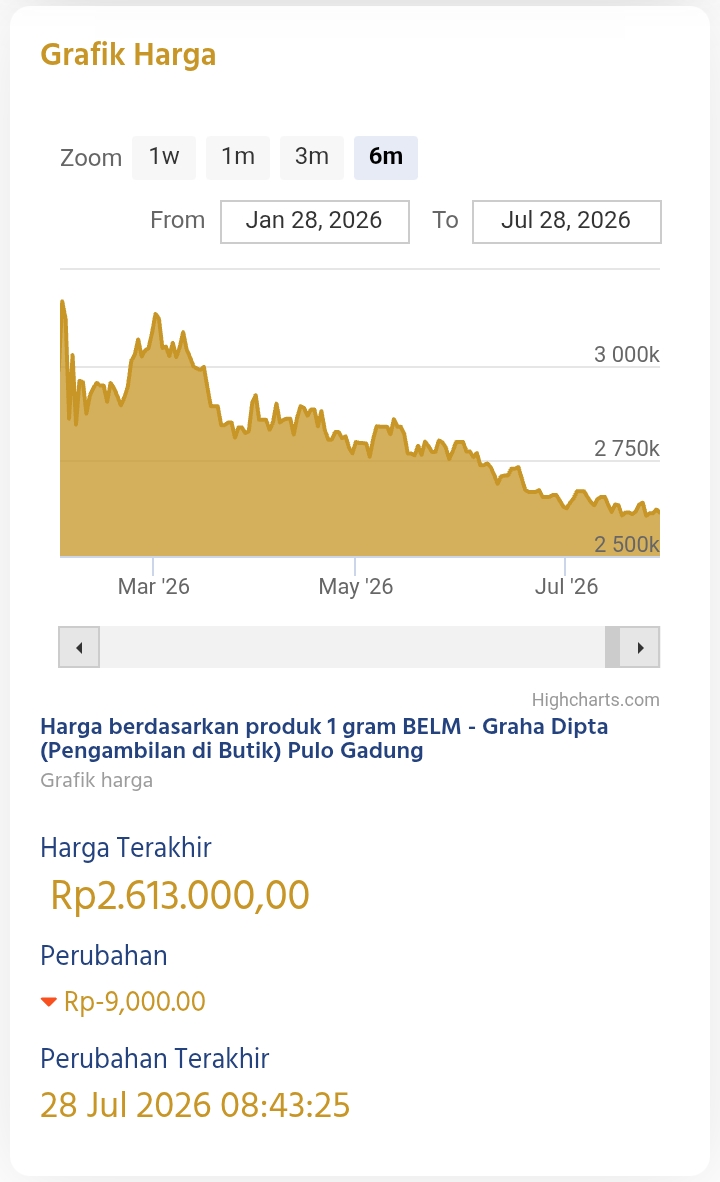Click the navigator scrollbar track
Image resolution: width=720 pixels, height=1182 pixels.
(352, 647)
